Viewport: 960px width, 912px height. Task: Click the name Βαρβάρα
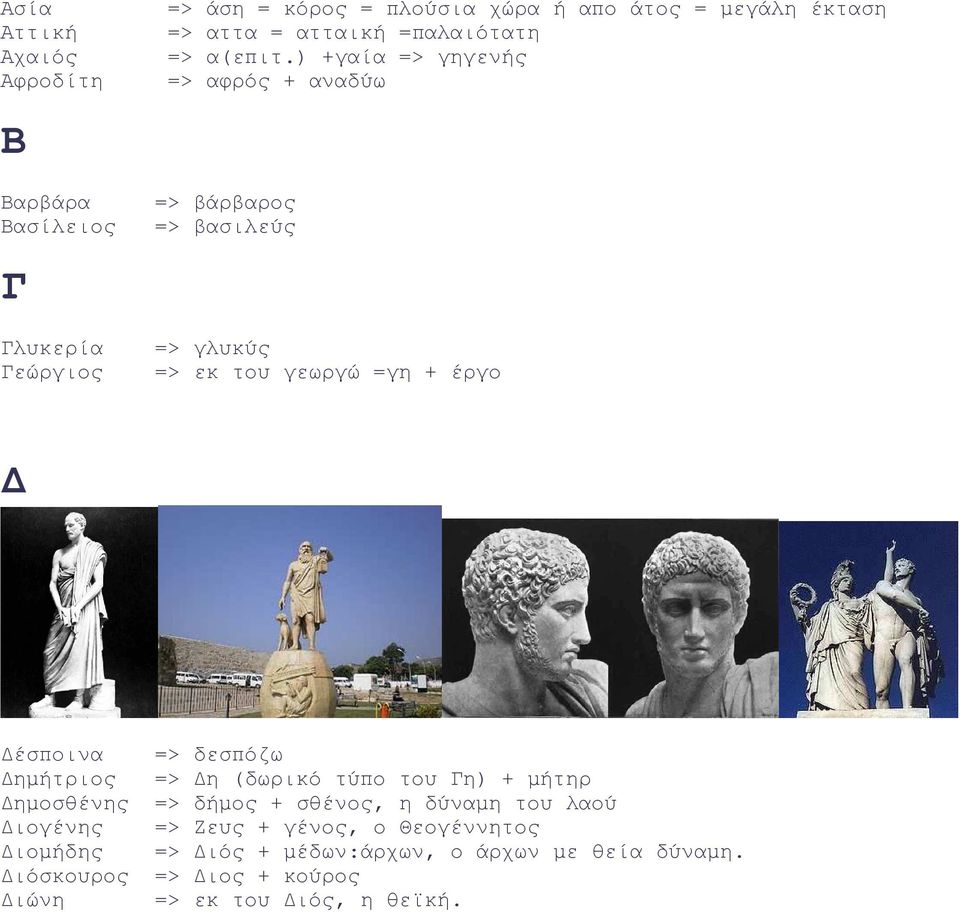coord(46,203)
